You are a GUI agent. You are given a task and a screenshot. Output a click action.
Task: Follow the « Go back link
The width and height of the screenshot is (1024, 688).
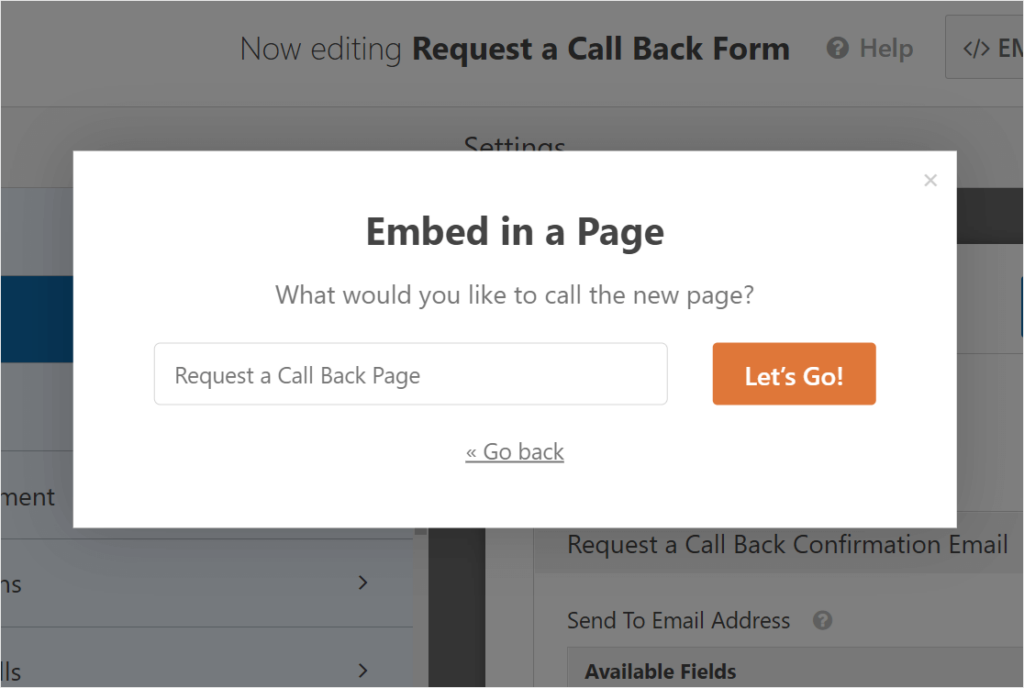click(x=514, y=451)
